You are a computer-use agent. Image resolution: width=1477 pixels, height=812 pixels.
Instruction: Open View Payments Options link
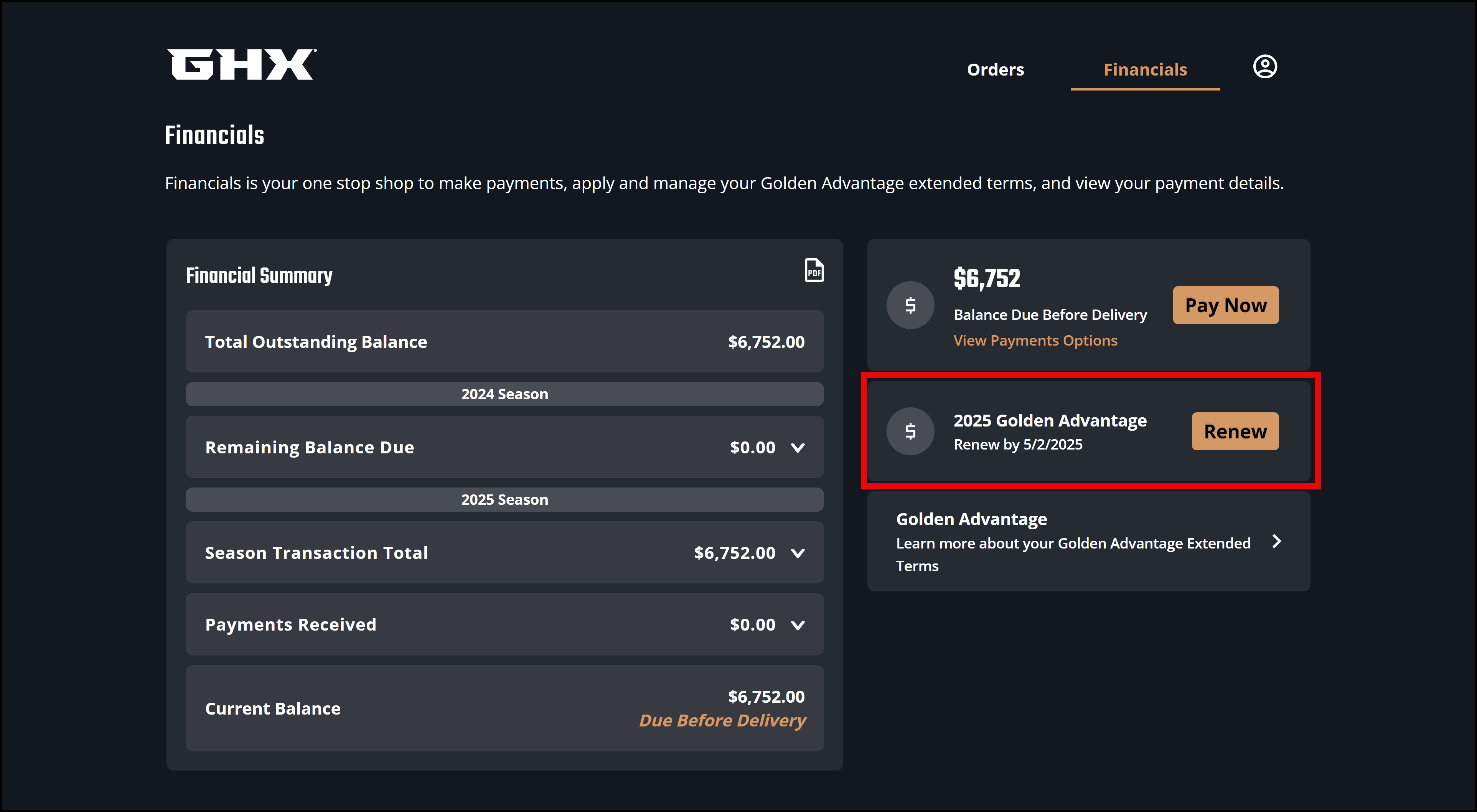1035,341
